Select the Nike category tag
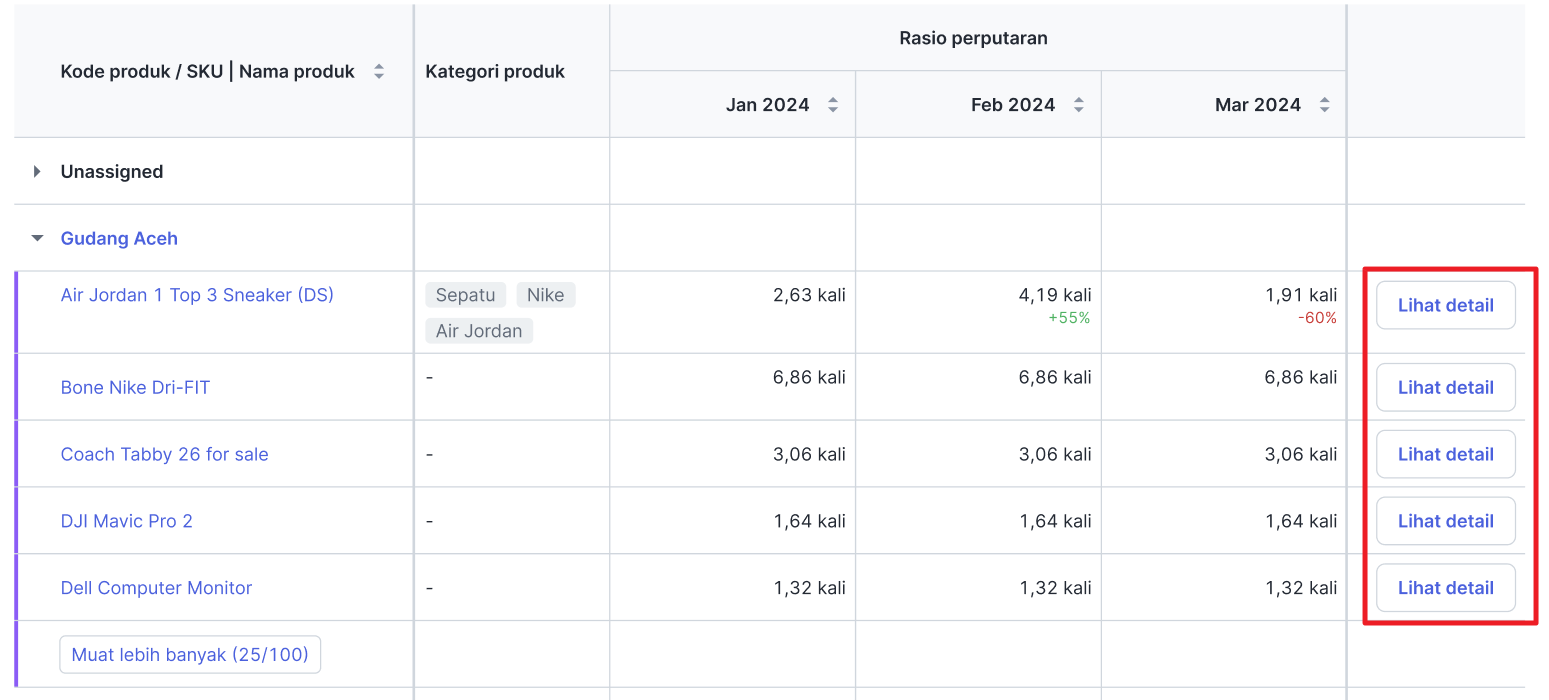 (x=545, y=295)
